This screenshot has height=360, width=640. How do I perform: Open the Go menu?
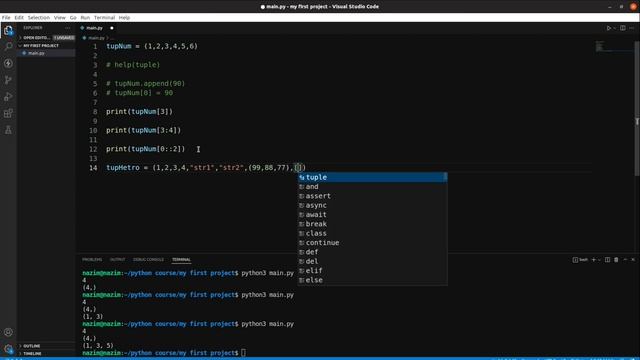pos(73,18)
